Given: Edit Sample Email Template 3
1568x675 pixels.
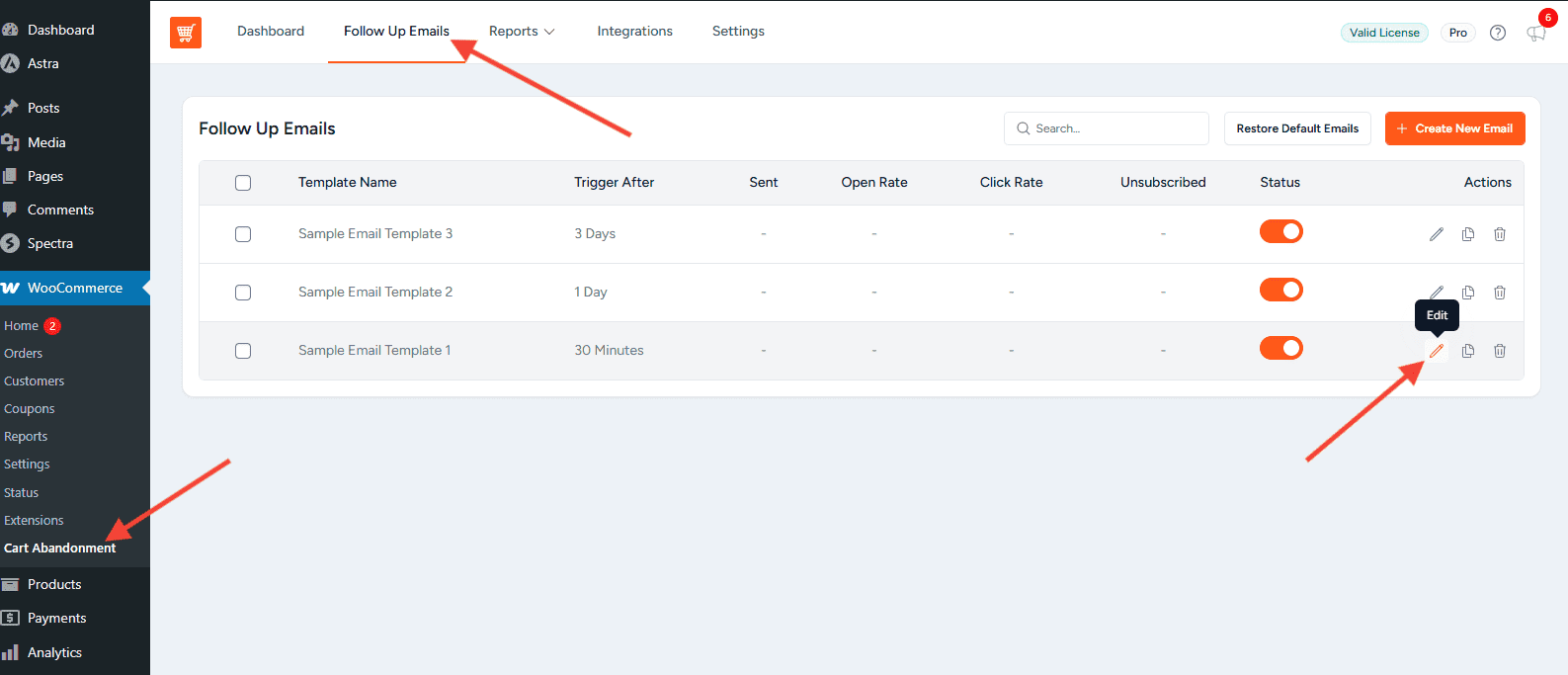Looking at the screenshot, I should [1437, 234].
